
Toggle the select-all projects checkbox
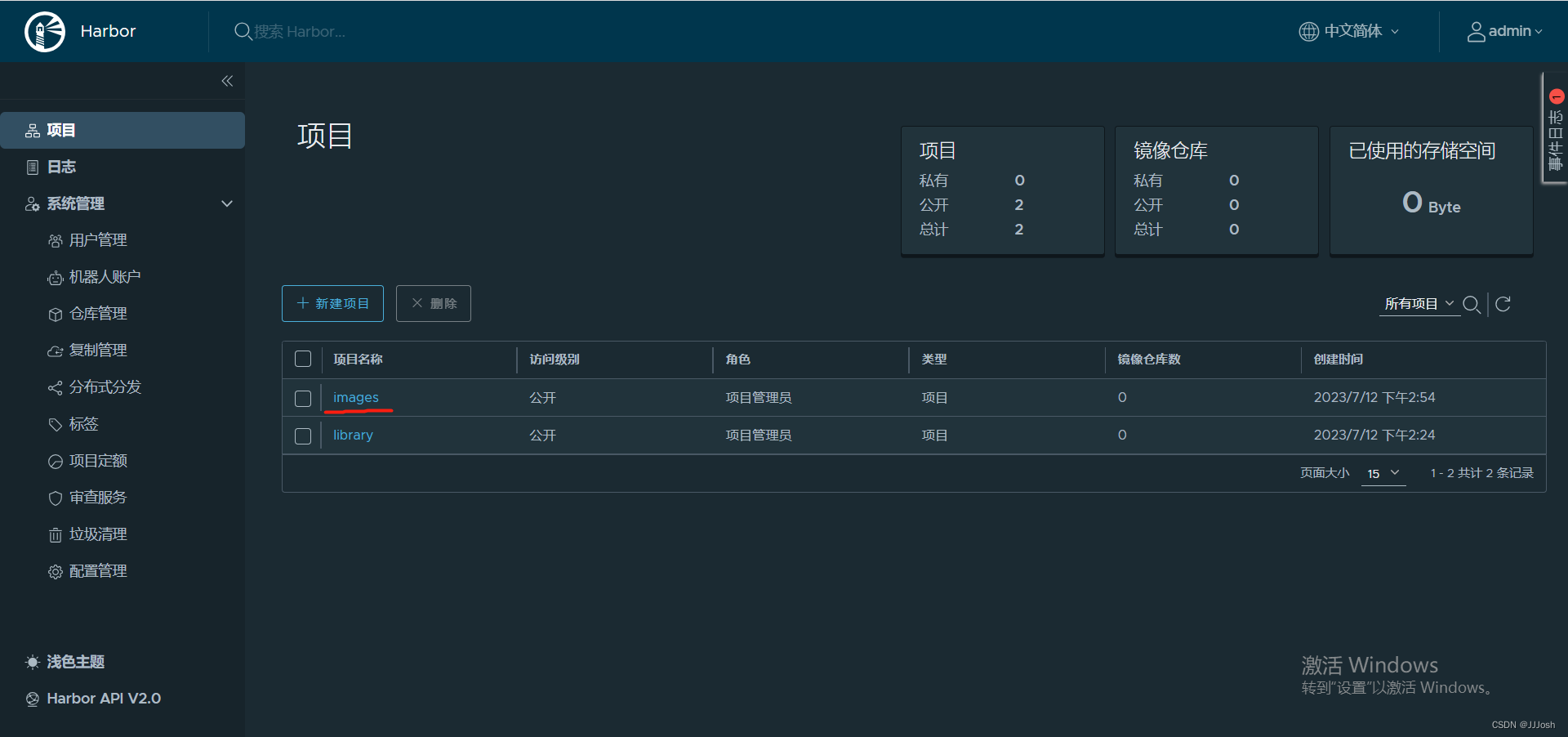pos(303,359)
